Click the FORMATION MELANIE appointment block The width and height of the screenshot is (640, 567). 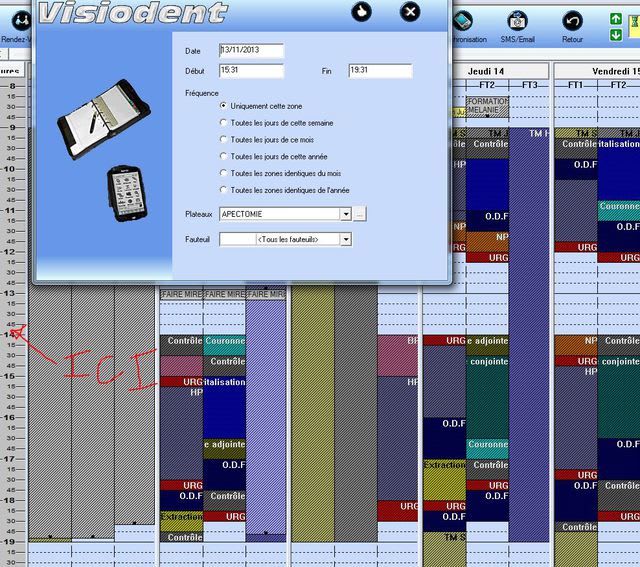[487, 106]
